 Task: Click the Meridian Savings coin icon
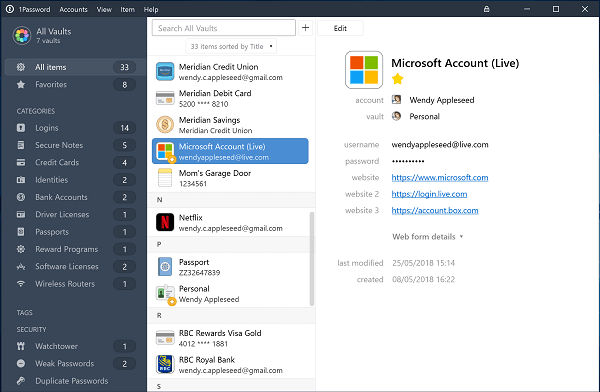coord(165,125)
